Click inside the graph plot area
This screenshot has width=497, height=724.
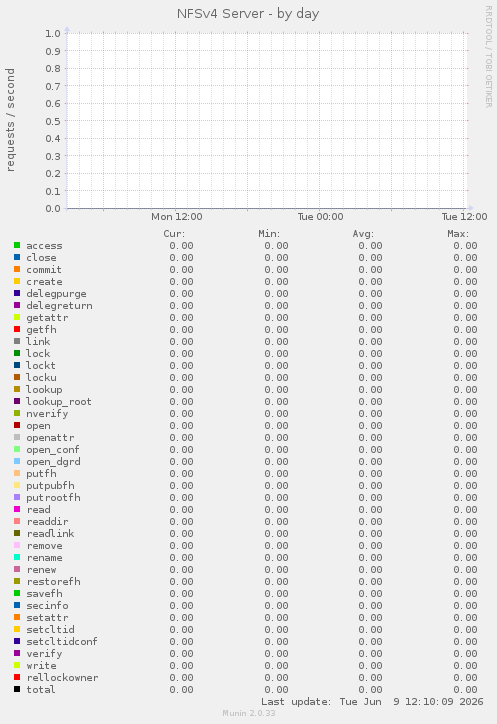coord(267,121)
